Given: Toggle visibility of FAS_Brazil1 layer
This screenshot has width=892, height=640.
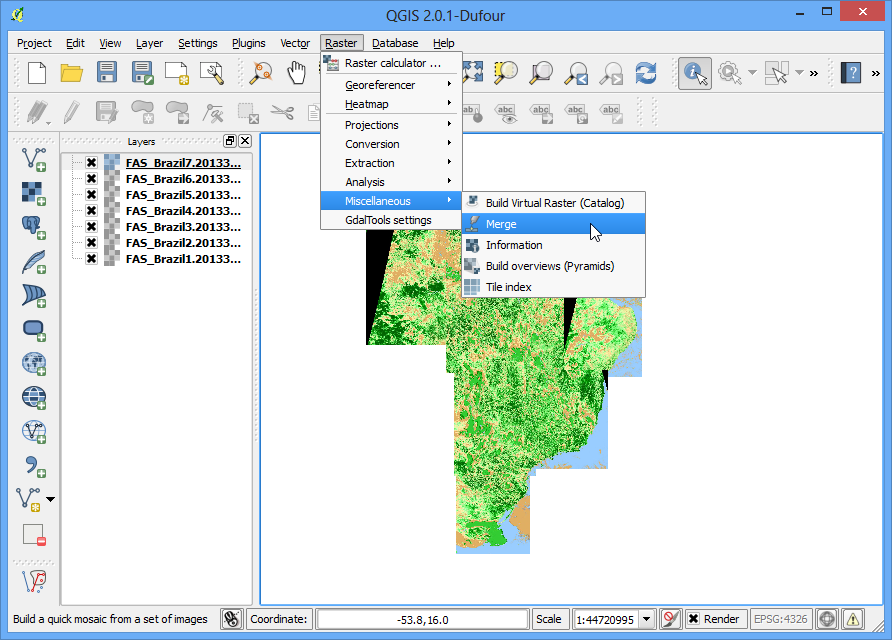Looking at the screenshot, I should pyautogui.click(x=91, y=258).
